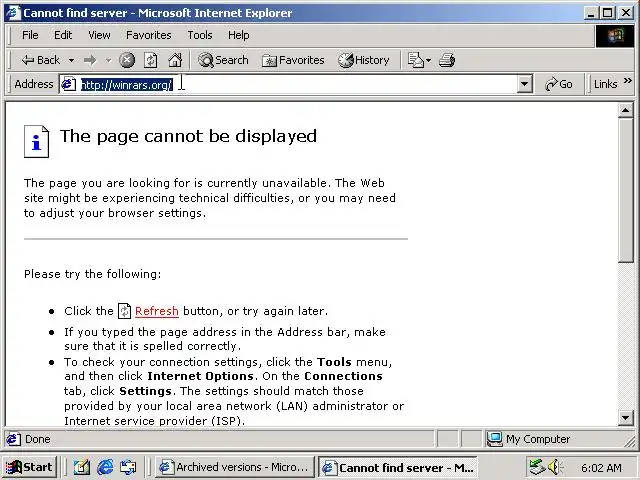
Task: Open the Tools menu
Action: (x=200, y=35)
